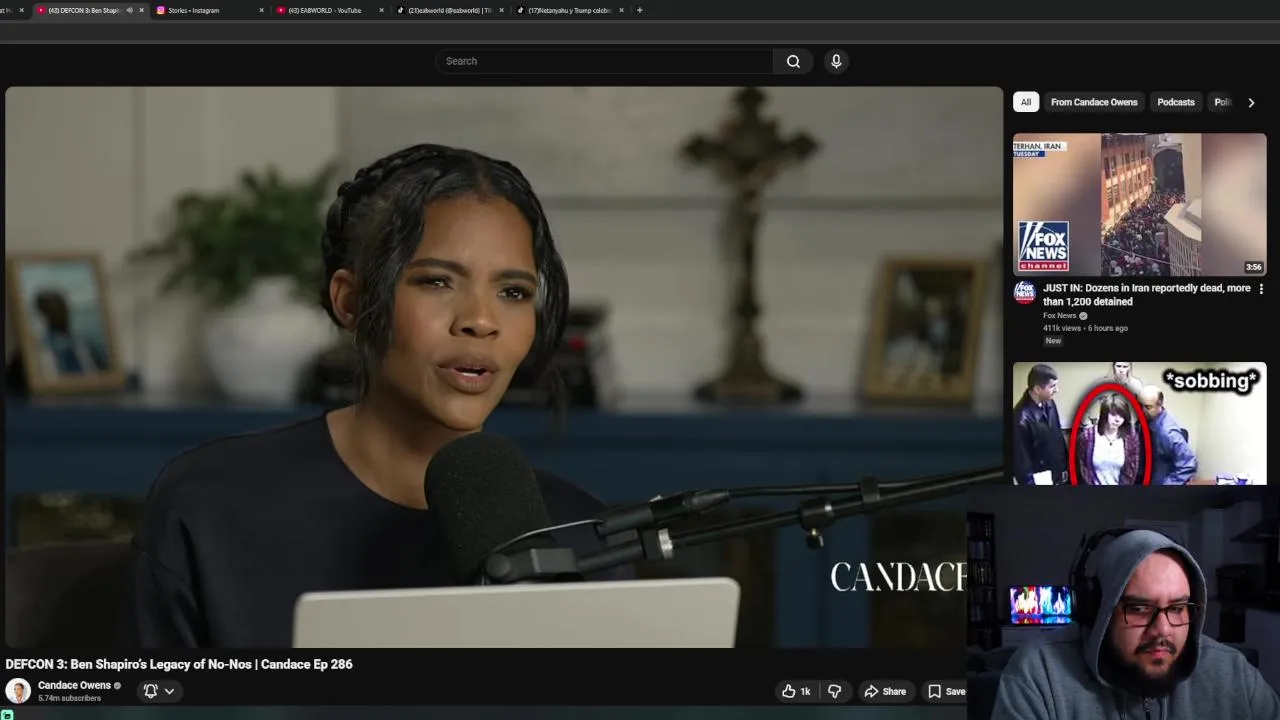Image resolution: width=1280 pixels, height=720 pixels.
Task: Open more options for Fox News video
Action: (x=1261, y=289)
